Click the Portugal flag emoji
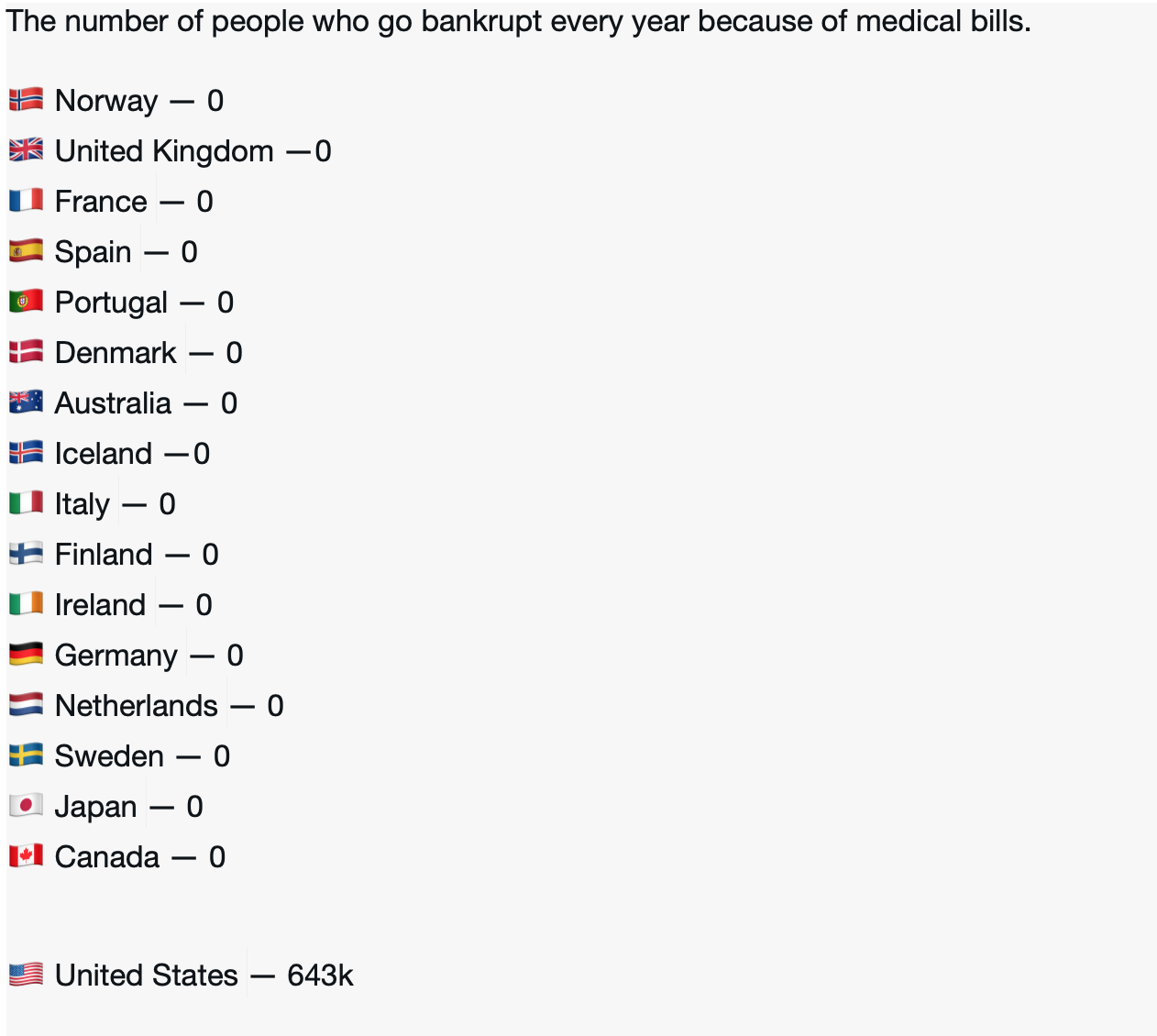 tap(26, 301)
